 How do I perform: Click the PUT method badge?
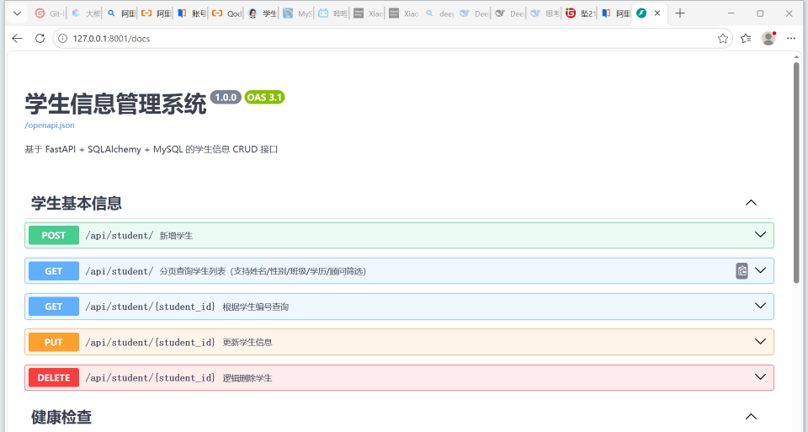54,342
